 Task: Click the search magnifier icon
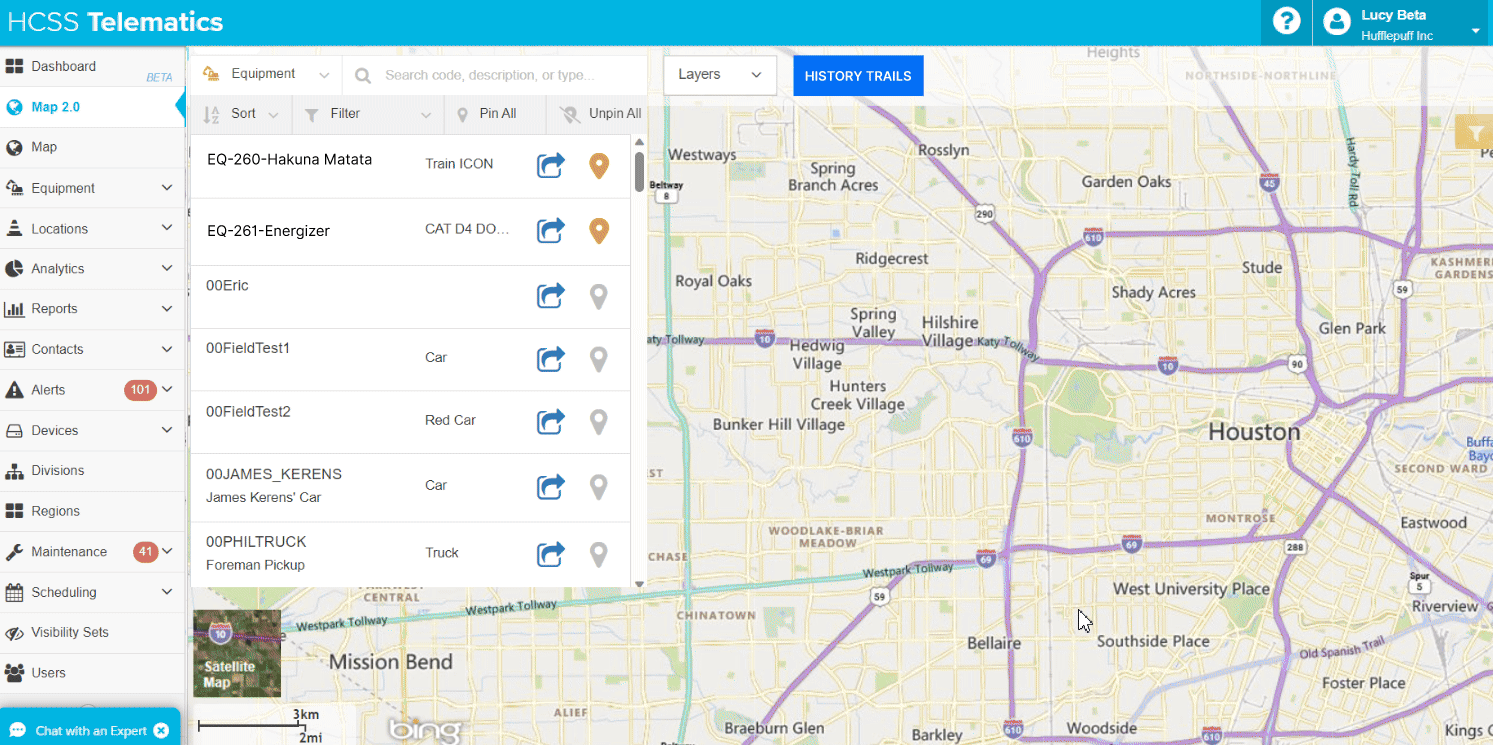tap(363, 75)
